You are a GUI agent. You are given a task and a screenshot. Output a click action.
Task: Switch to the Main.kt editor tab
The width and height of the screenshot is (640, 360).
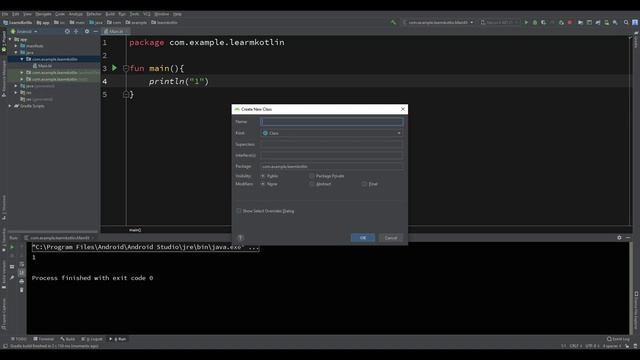point(116,31)
